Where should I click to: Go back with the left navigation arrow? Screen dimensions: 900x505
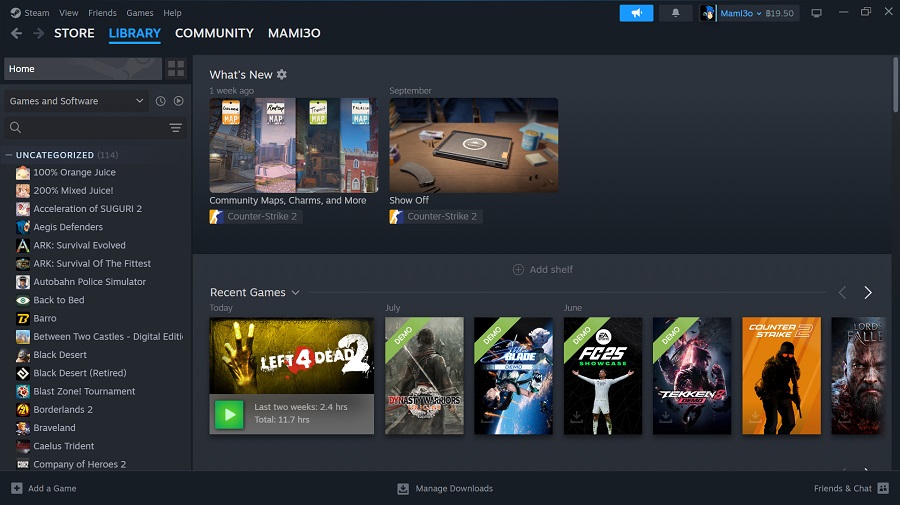point(16,33)
